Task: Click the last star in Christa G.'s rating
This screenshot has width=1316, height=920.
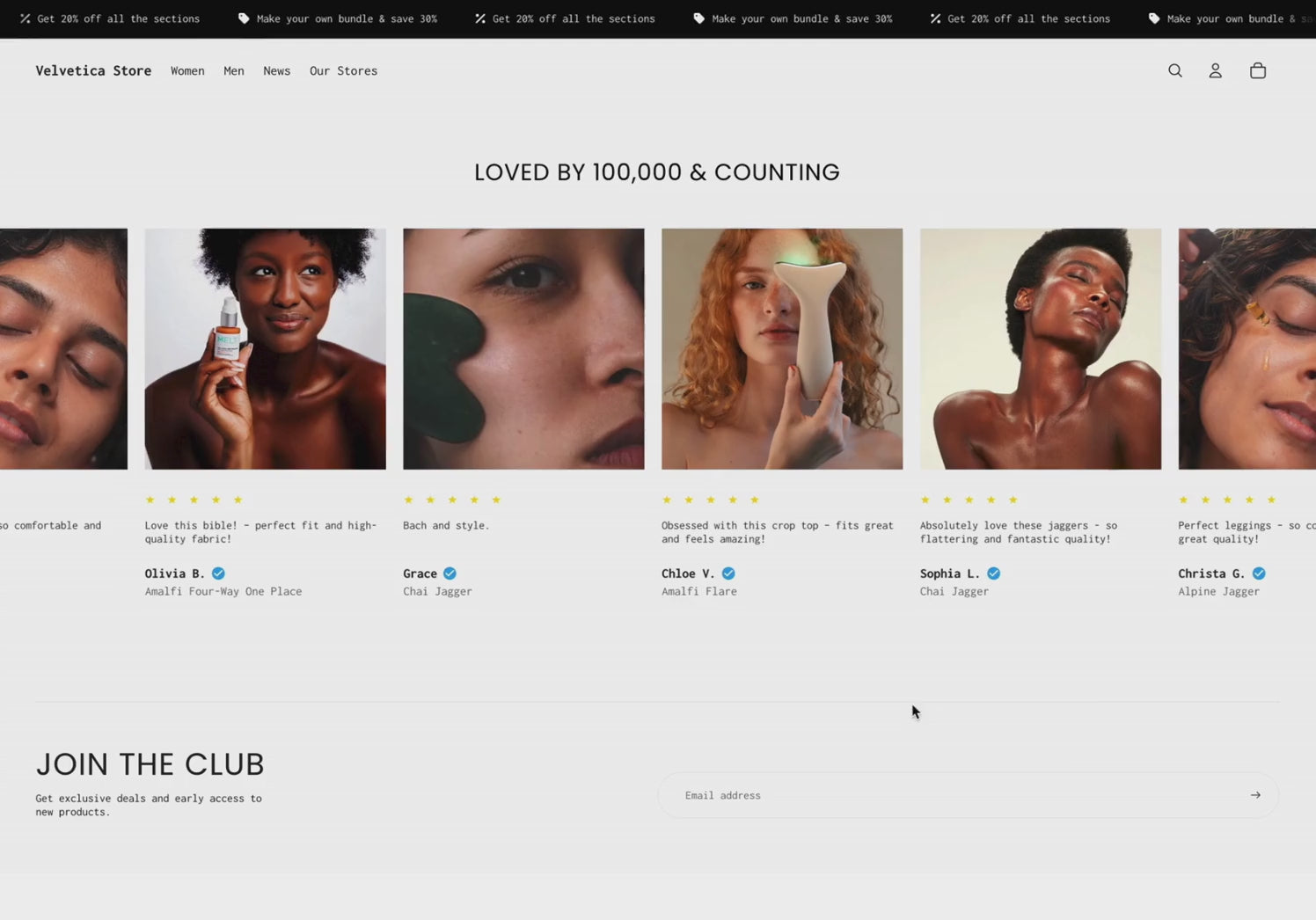Action: coord(1271,499)
